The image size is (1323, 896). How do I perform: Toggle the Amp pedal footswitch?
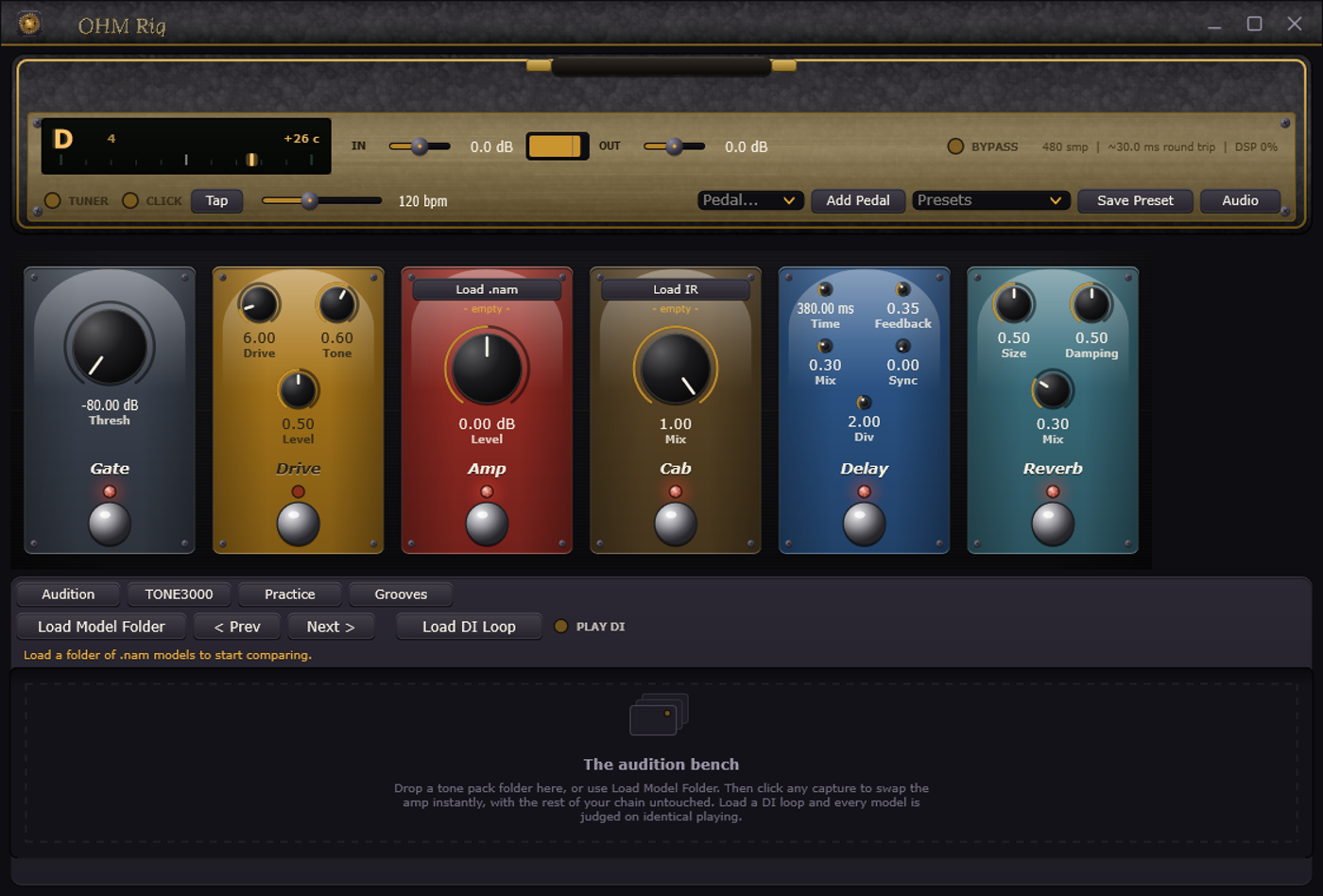click(487, 524)
